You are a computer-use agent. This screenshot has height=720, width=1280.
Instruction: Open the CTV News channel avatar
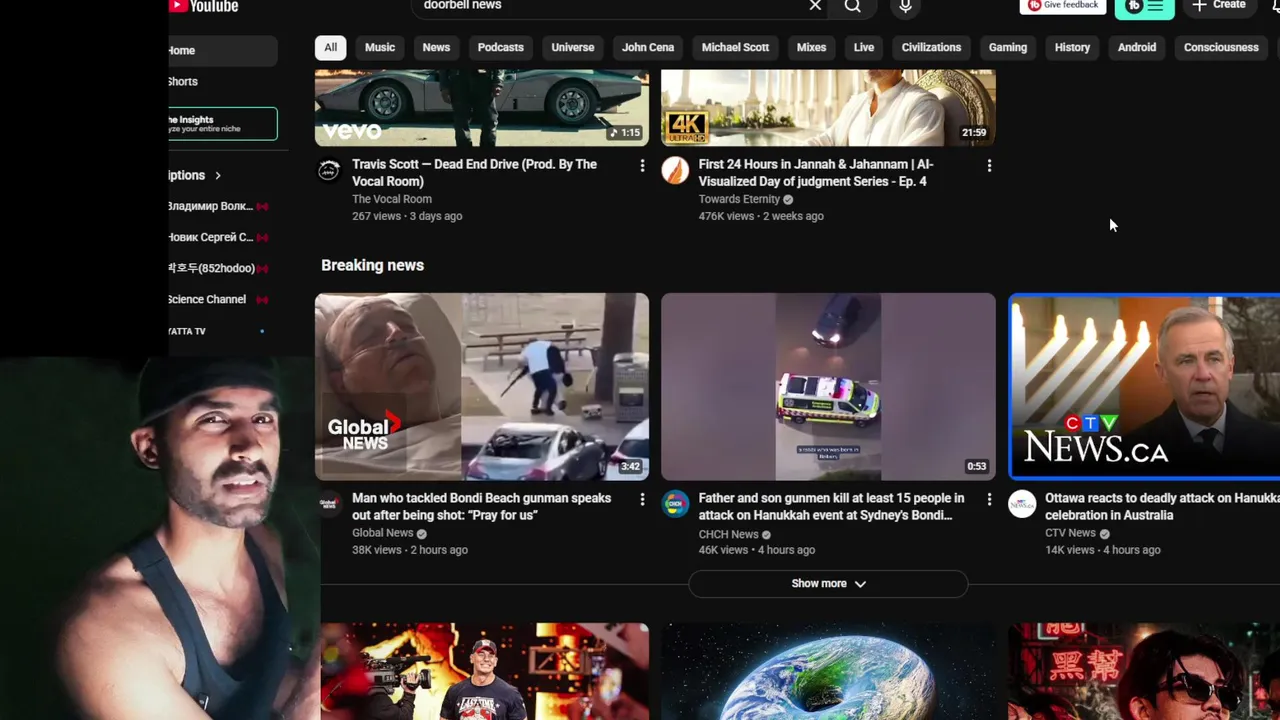1022,504
